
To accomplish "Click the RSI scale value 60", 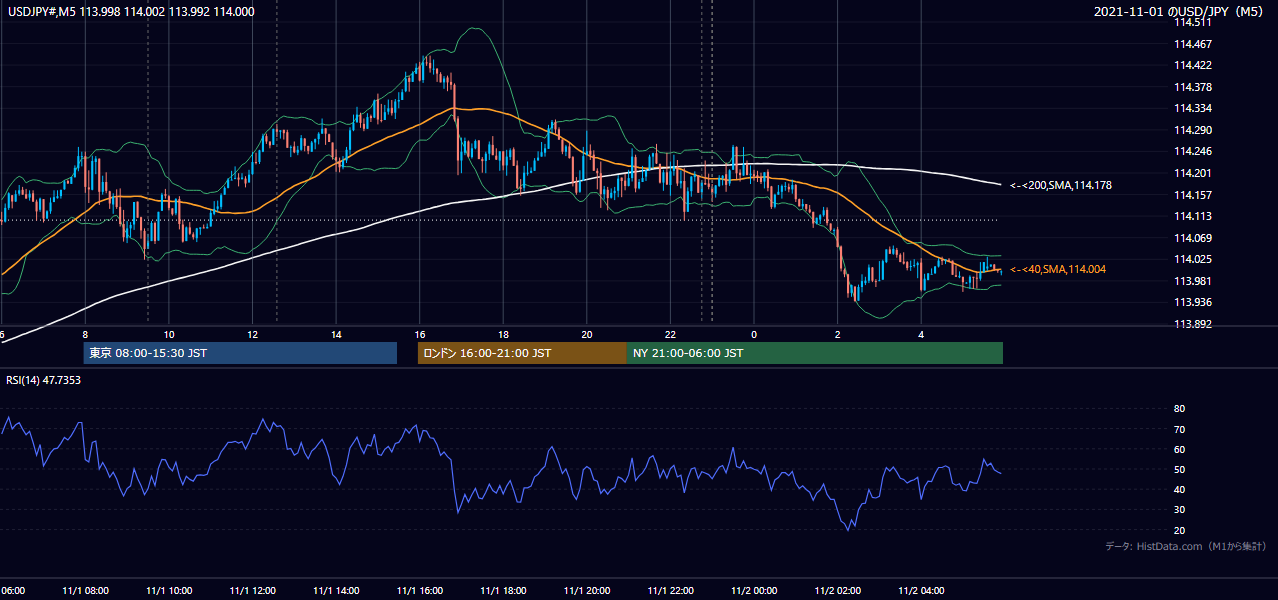I will [x=1179, y=449].
